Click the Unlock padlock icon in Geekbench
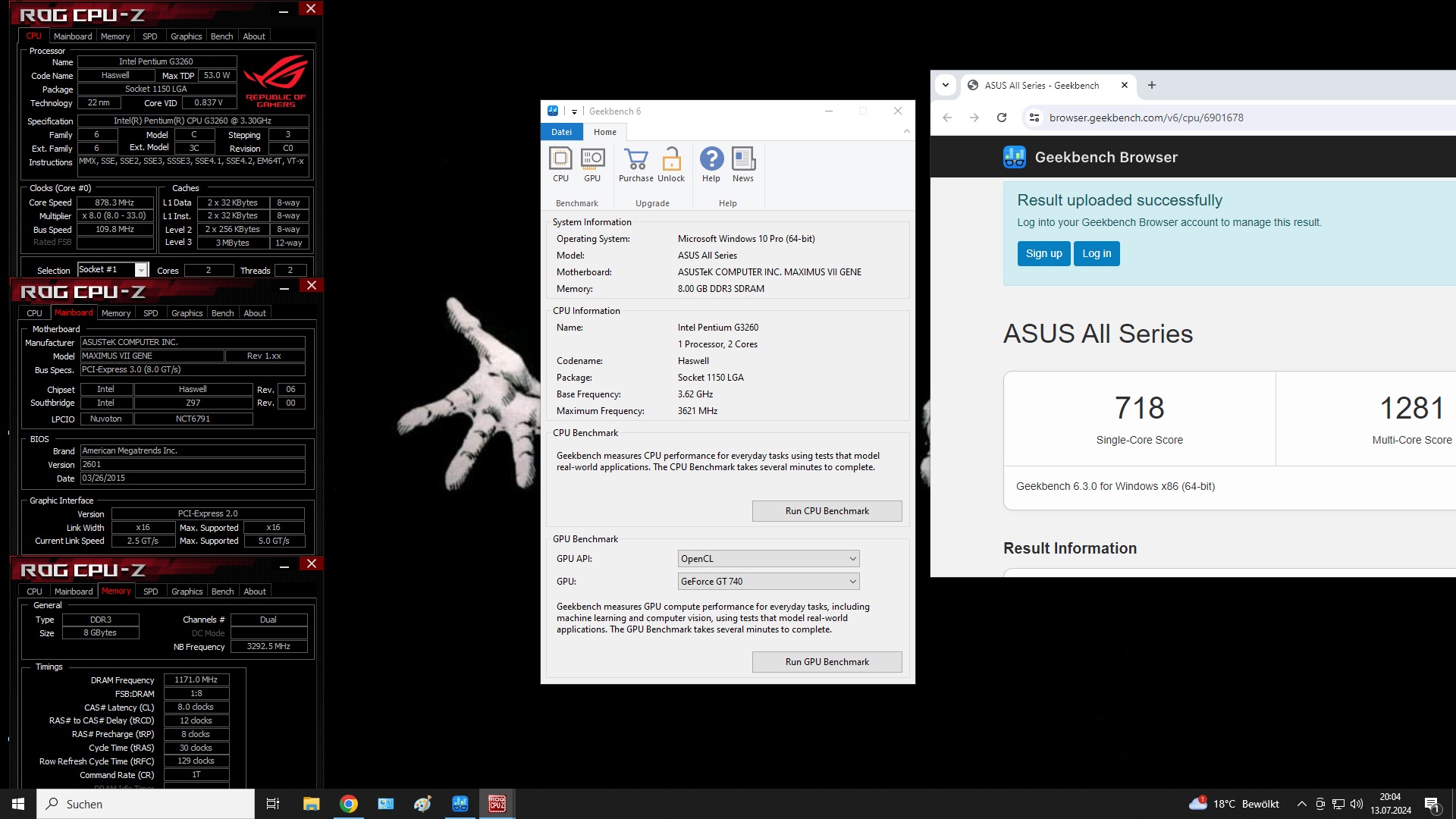The height and width of the screenshot is (819, 1456). pos(671,165)
